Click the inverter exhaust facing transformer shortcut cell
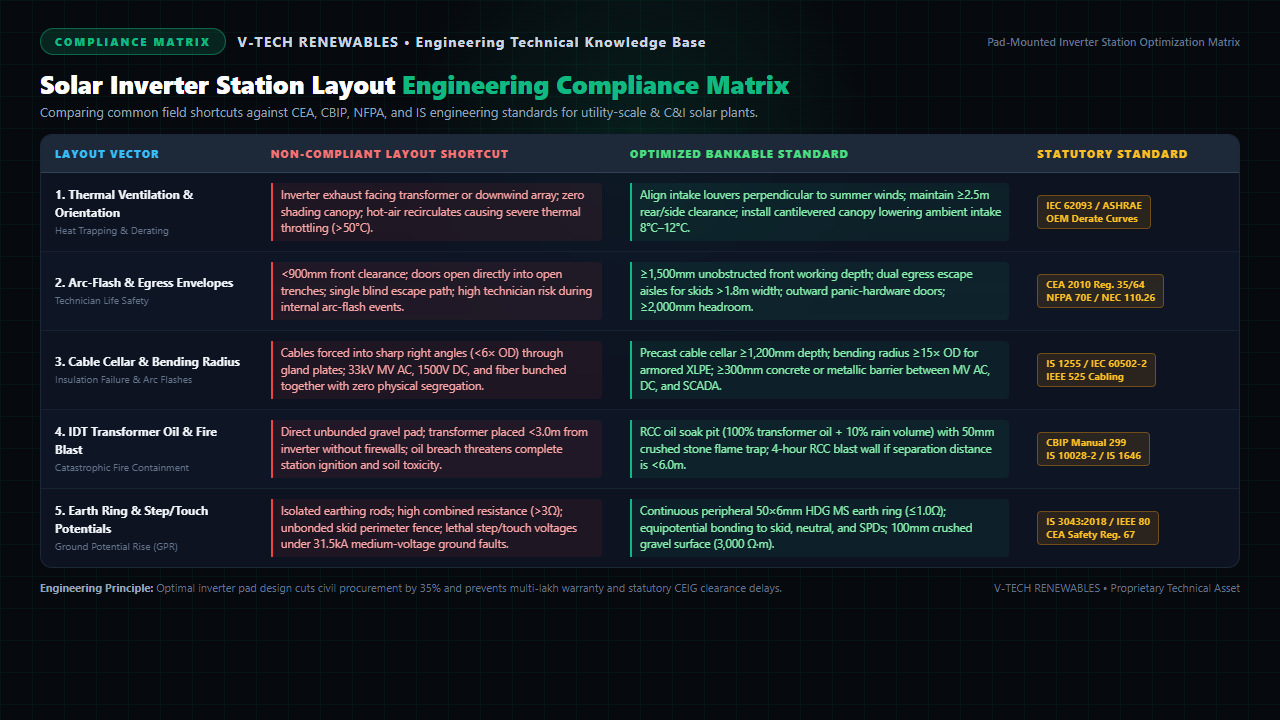This screenshot has height=720, width=1280. pos(436,212)
